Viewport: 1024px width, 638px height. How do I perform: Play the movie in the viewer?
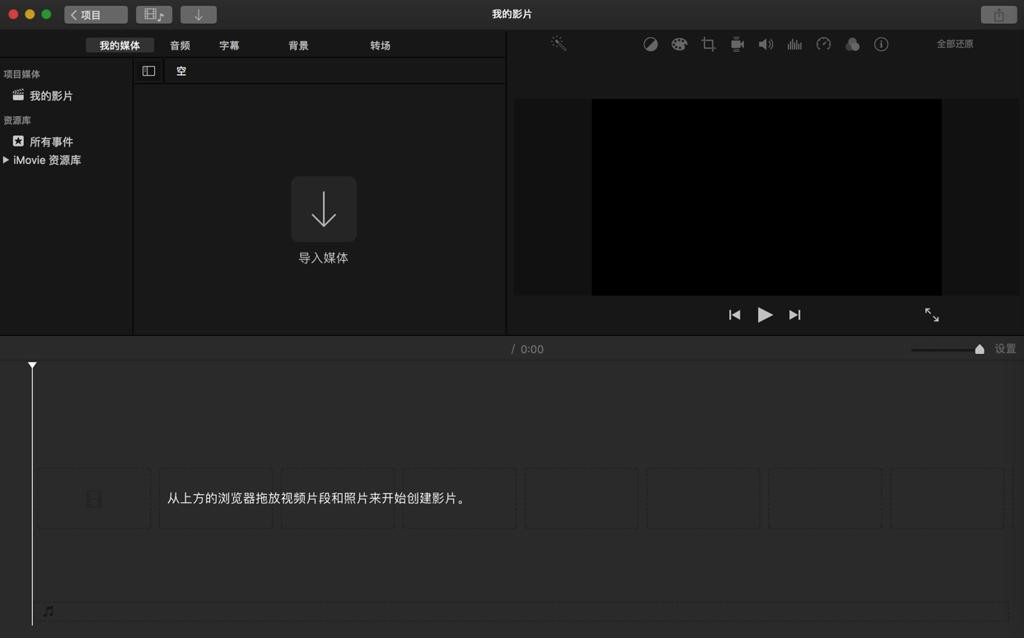(x=765, y=315)
